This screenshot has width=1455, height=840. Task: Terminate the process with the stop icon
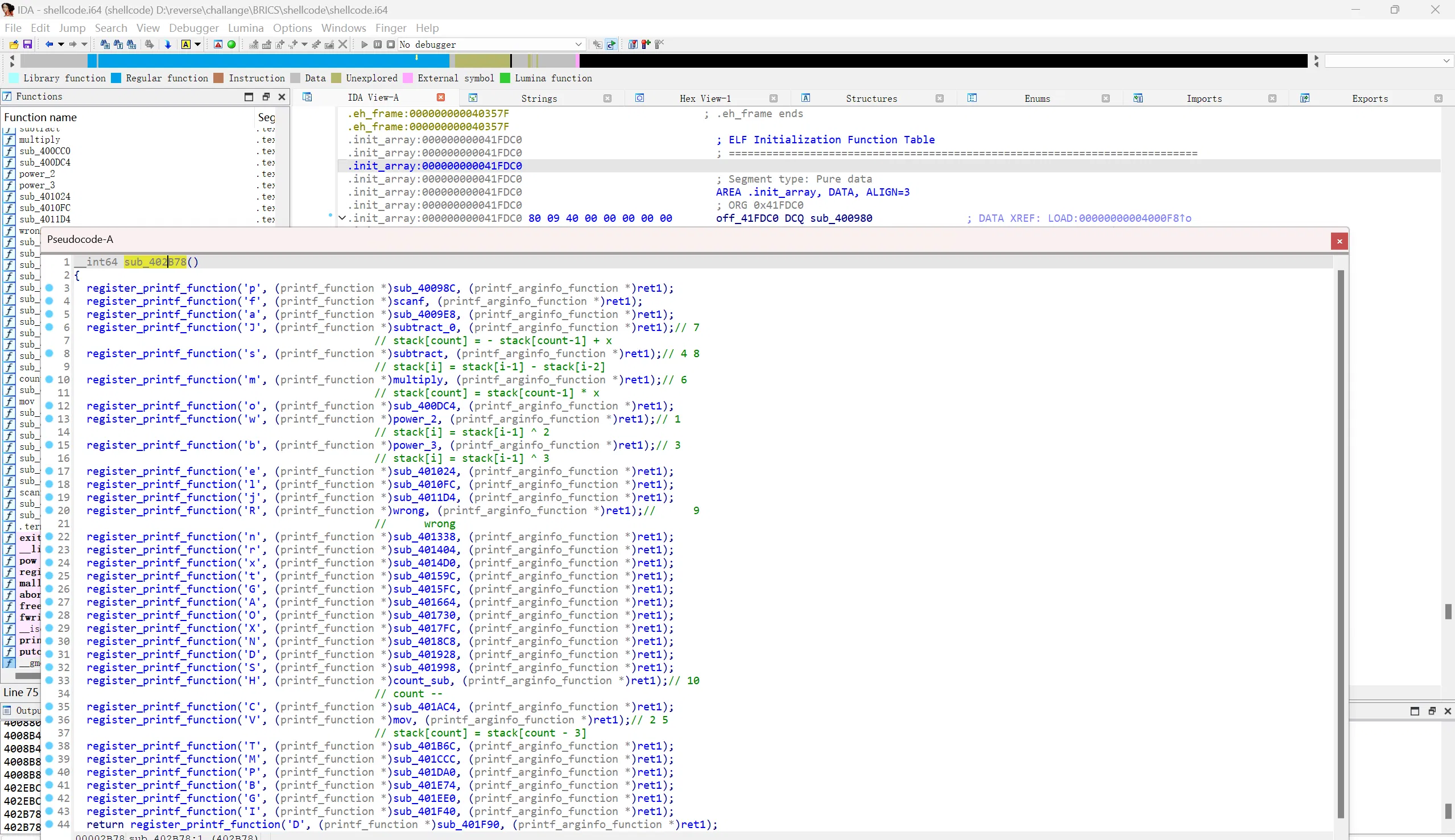pos(391,44)
